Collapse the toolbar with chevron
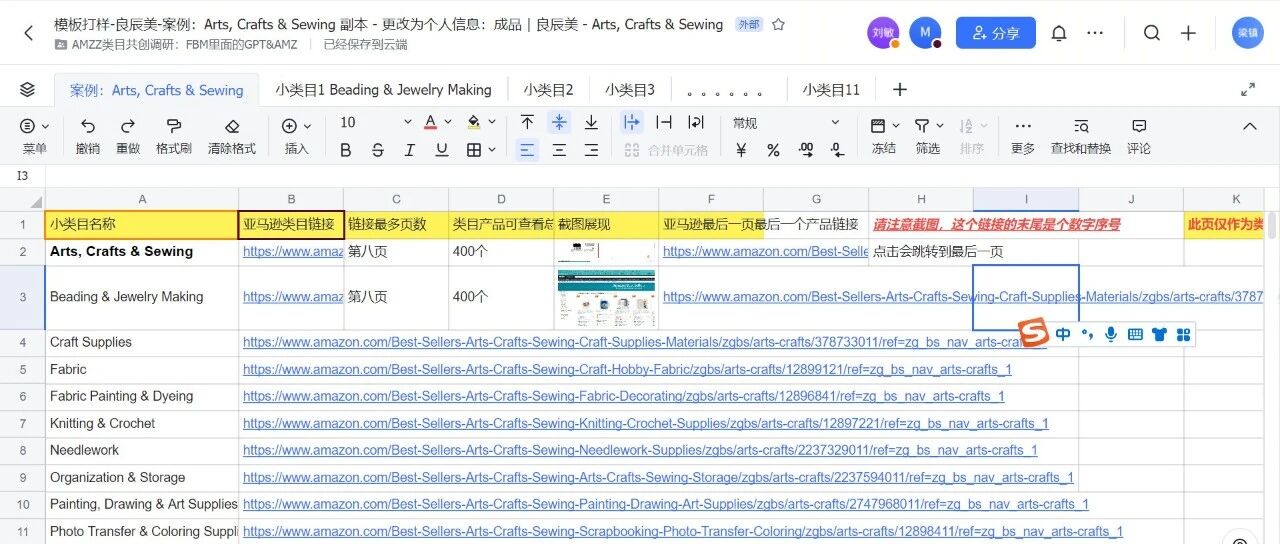The width and height of the screenshot is (1280, 544). coord(1249,126)
